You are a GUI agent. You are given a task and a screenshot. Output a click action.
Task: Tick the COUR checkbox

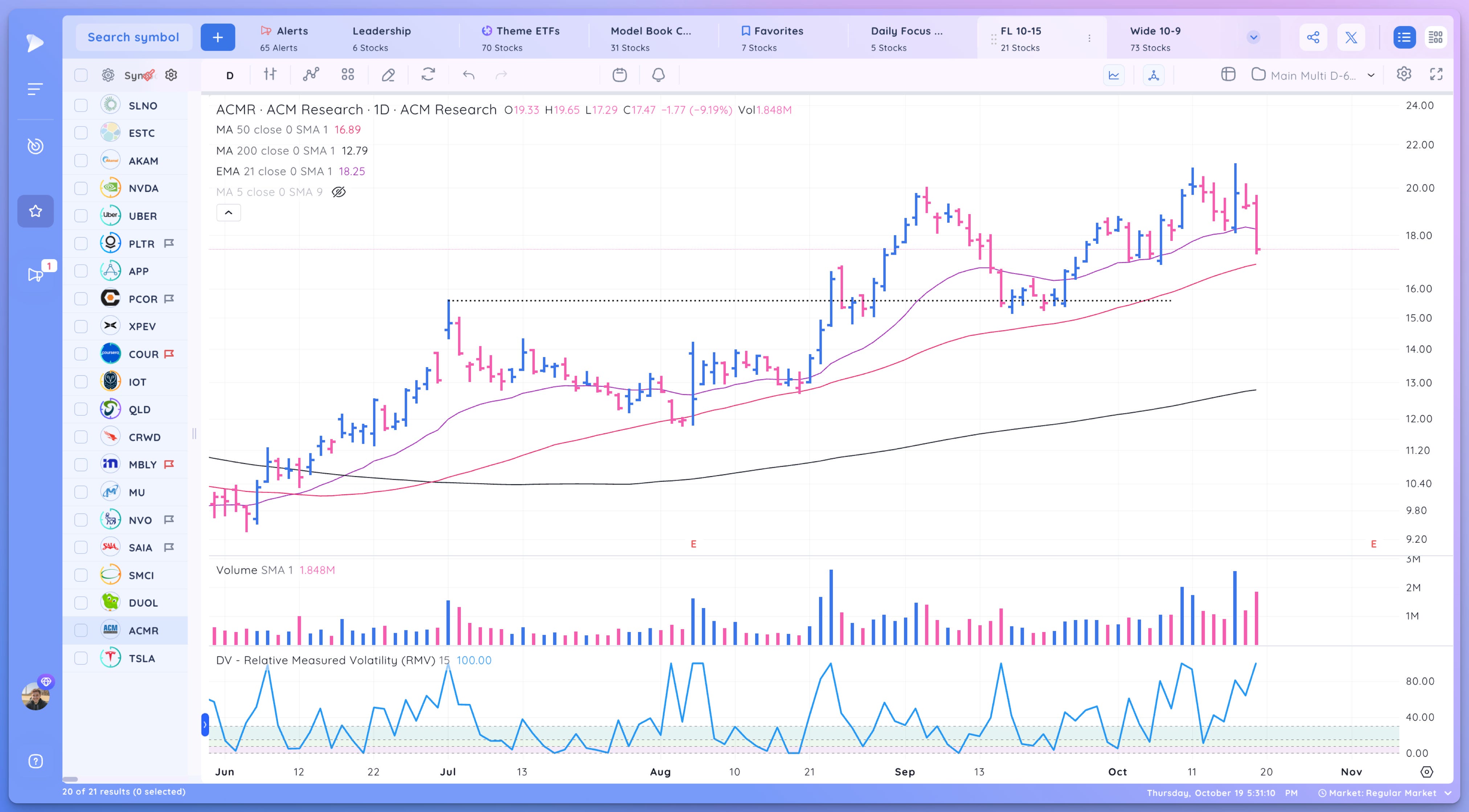point(81,354)
